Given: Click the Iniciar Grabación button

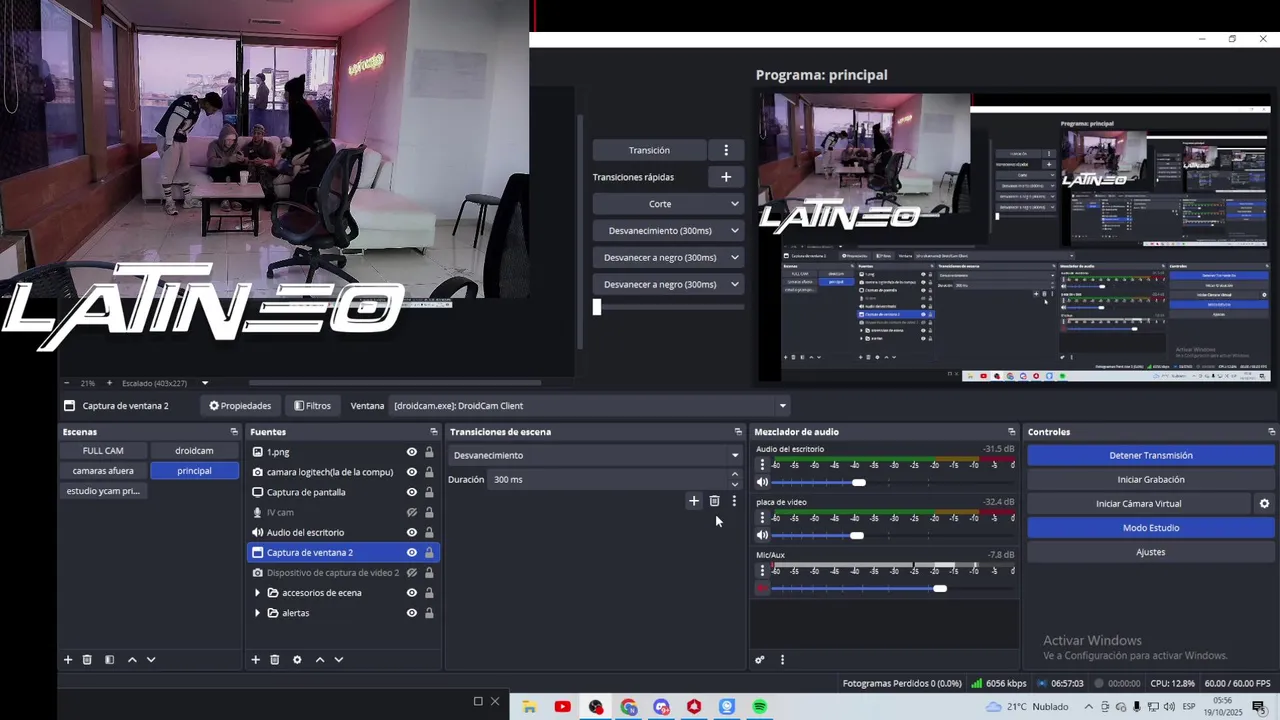Looking at the screenshot, I should [x=1151, y=480].
